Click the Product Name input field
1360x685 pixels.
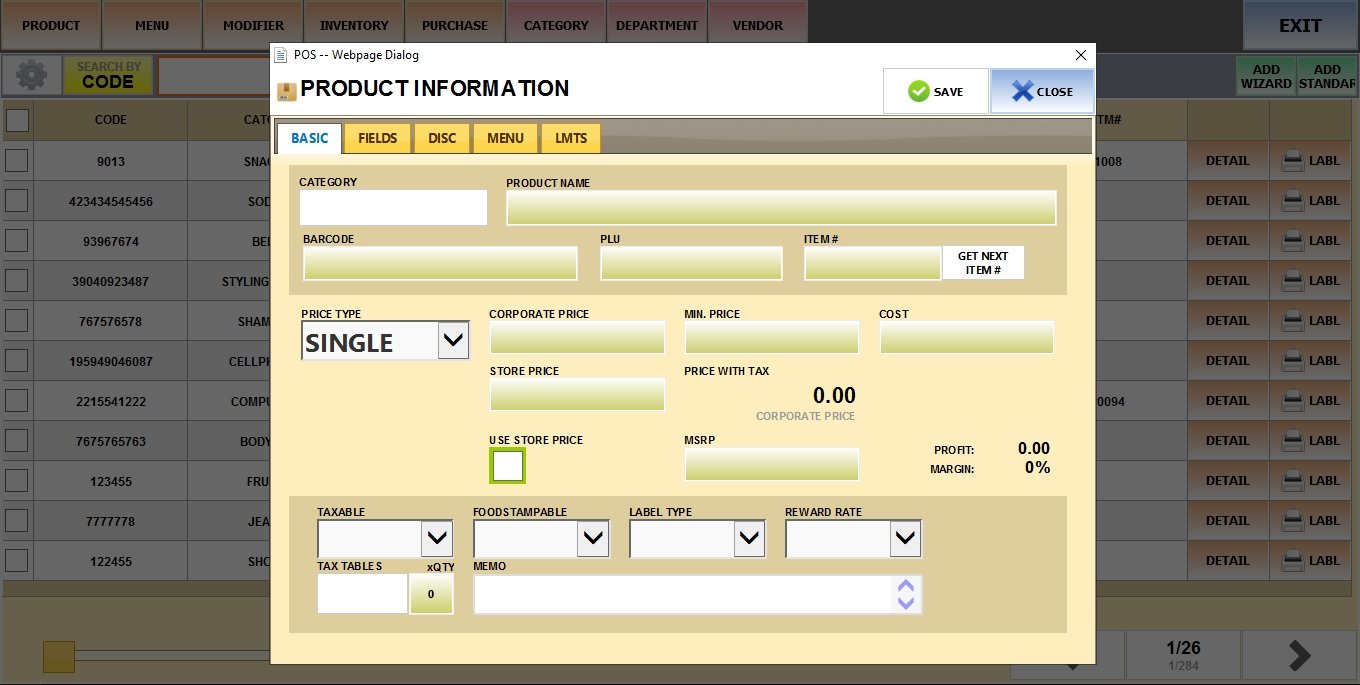(x=780, y=208)
